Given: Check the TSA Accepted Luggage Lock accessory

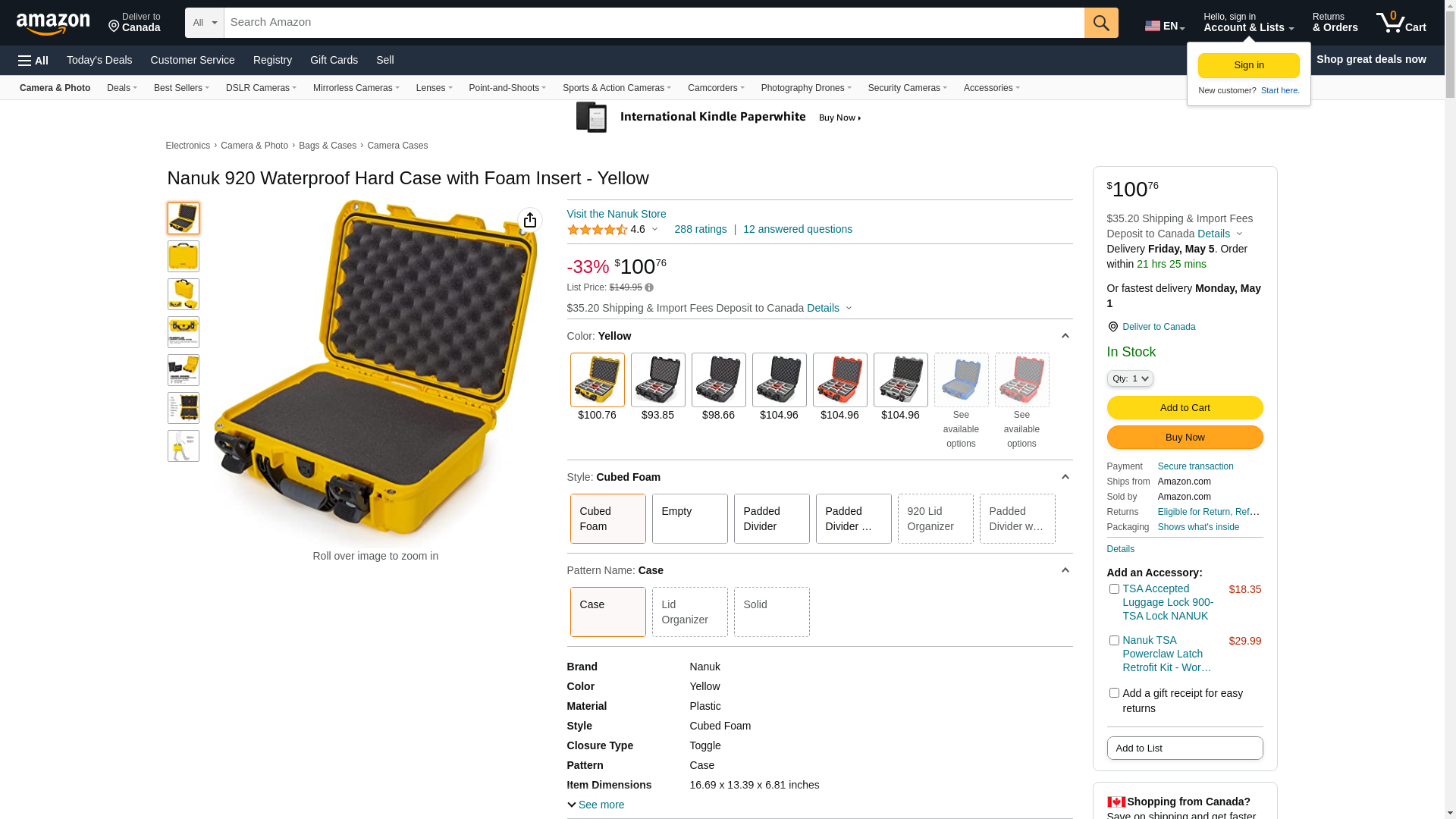Looking at the screenshot, I should click(1114, 588).
